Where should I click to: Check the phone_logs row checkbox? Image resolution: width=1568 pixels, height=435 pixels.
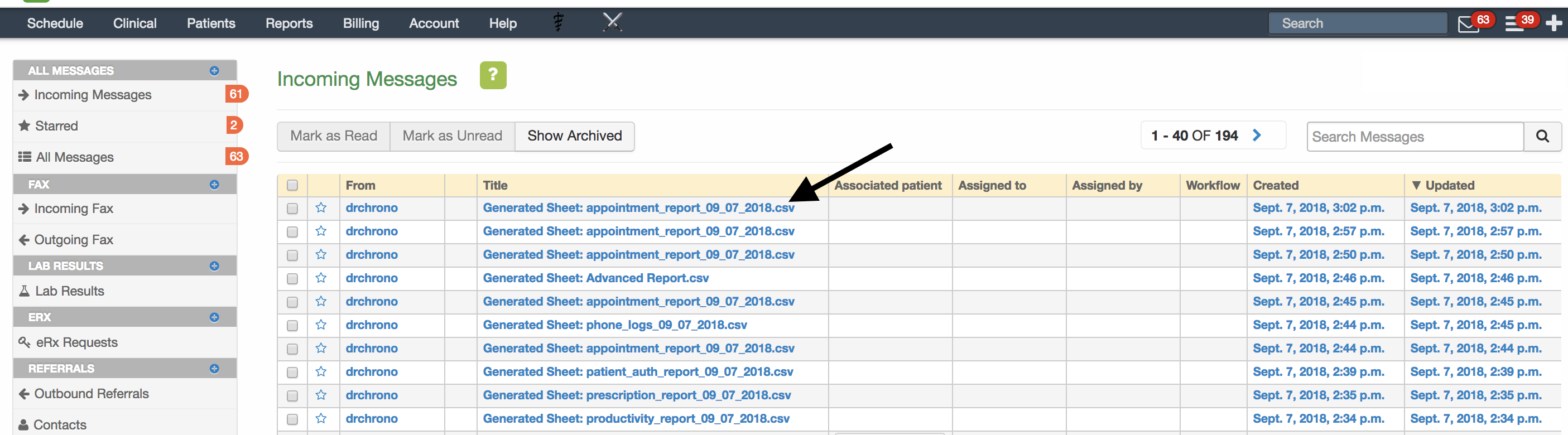coord(292,326)
